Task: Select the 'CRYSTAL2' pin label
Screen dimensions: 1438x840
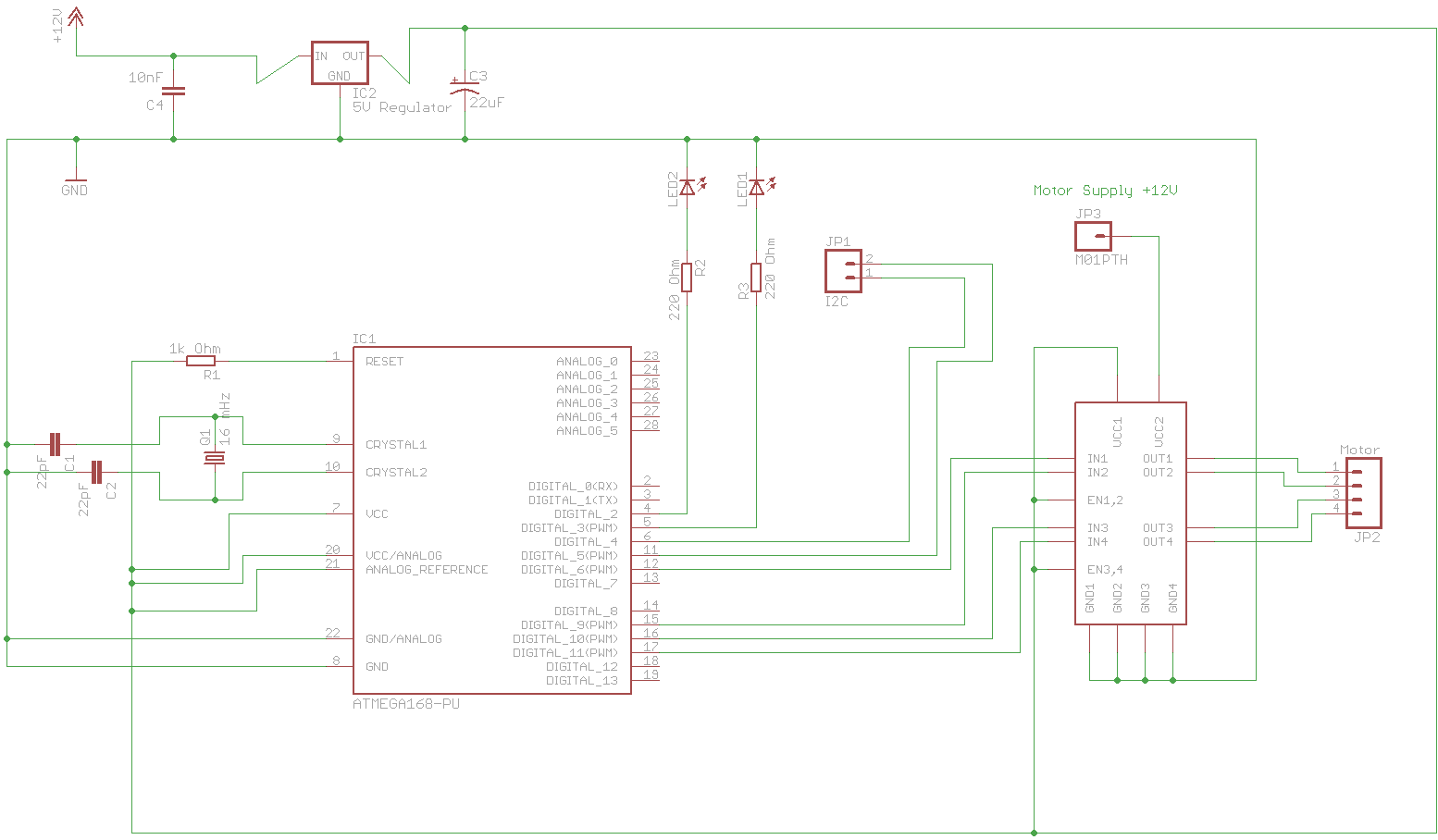Action: click(396, 473)
